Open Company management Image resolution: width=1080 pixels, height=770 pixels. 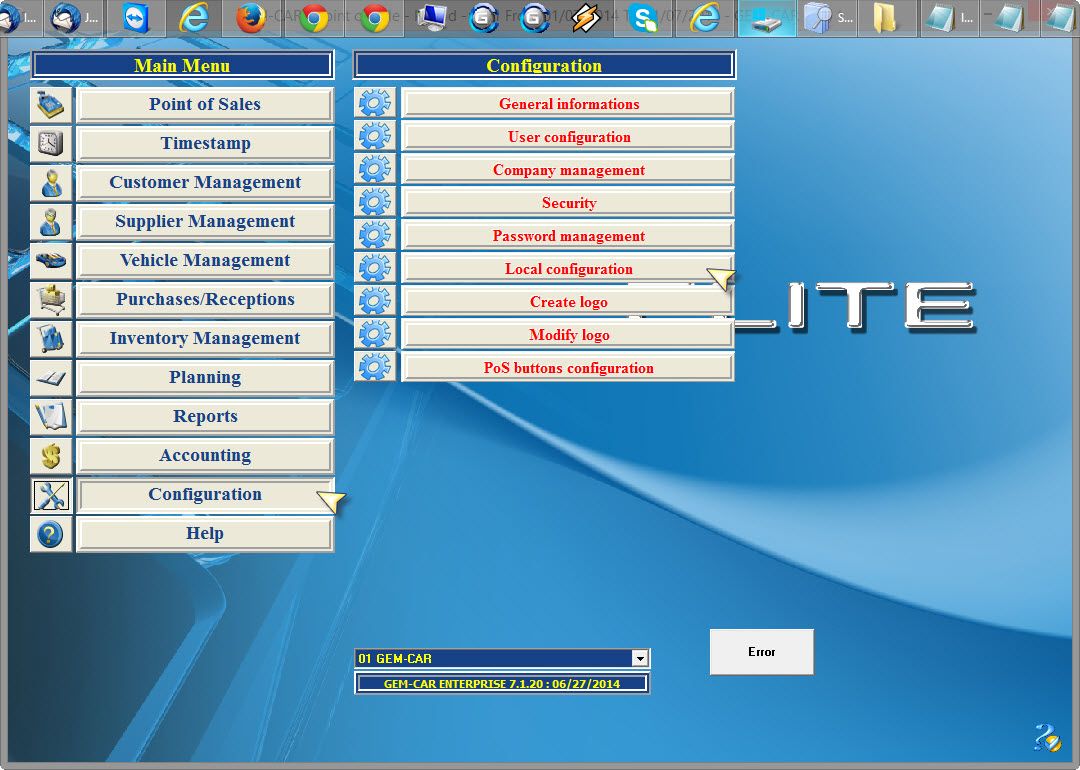pos(568,169)
